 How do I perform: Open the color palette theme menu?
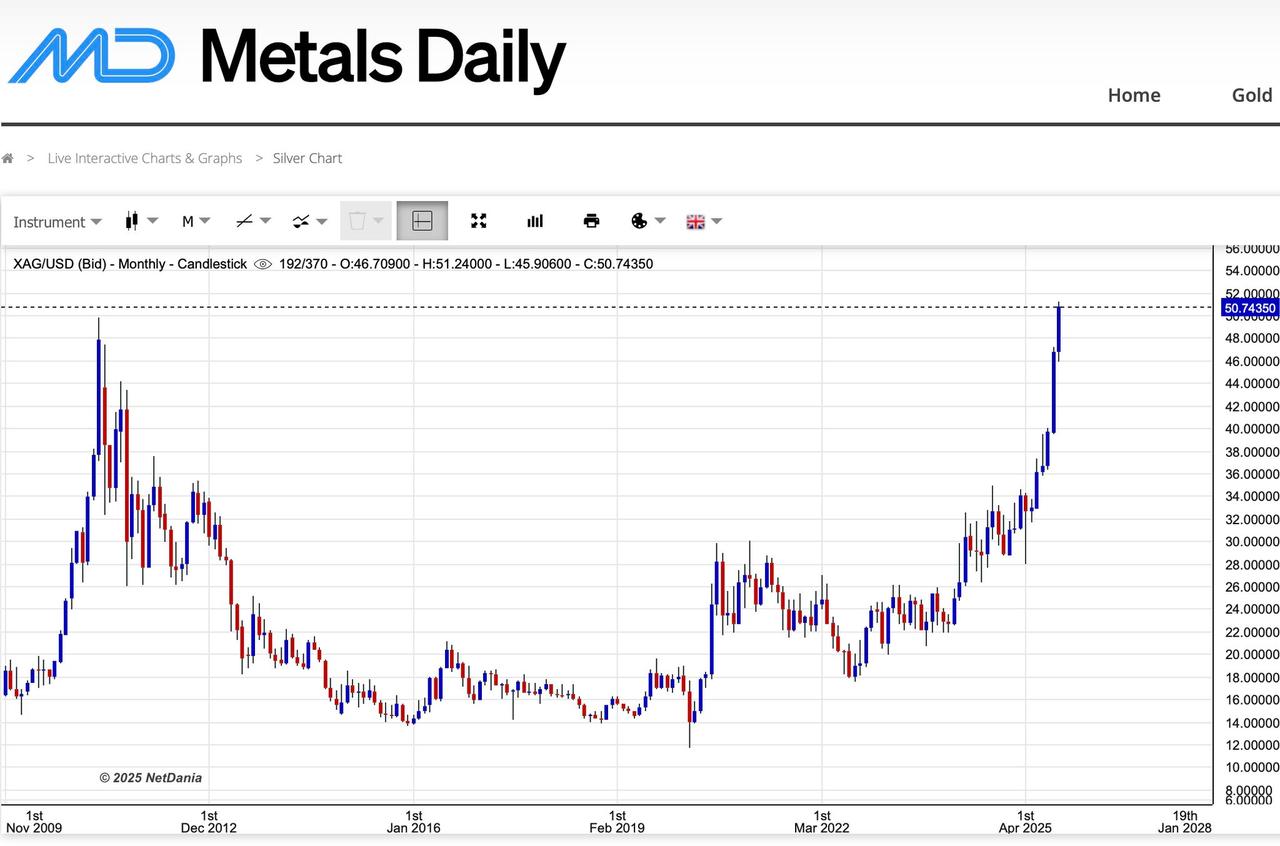click(647, 221)
